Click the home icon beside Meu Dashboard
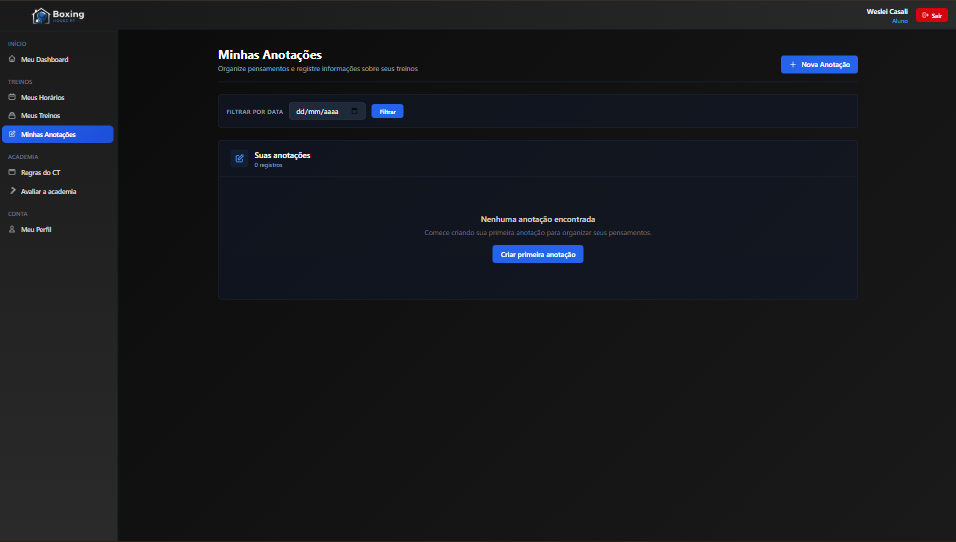The image size is (956, 542). click(12, 59)
